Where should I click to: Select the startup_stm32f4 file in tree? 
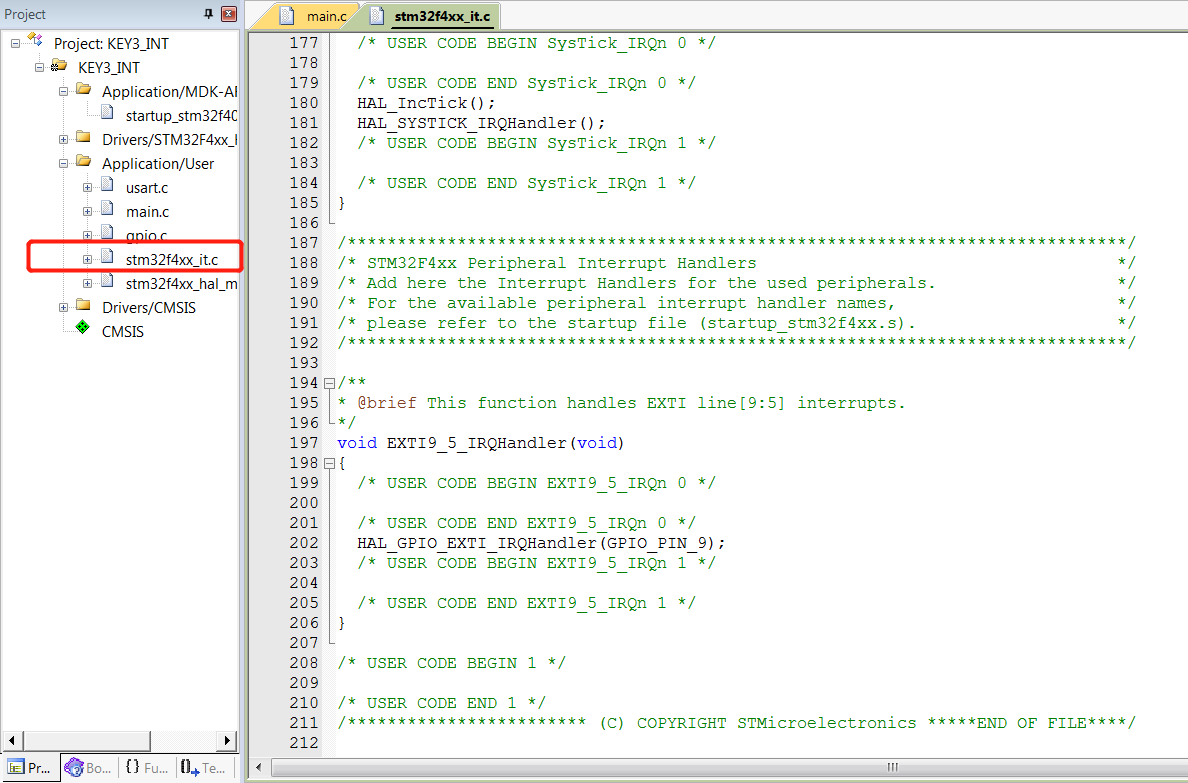181,115
